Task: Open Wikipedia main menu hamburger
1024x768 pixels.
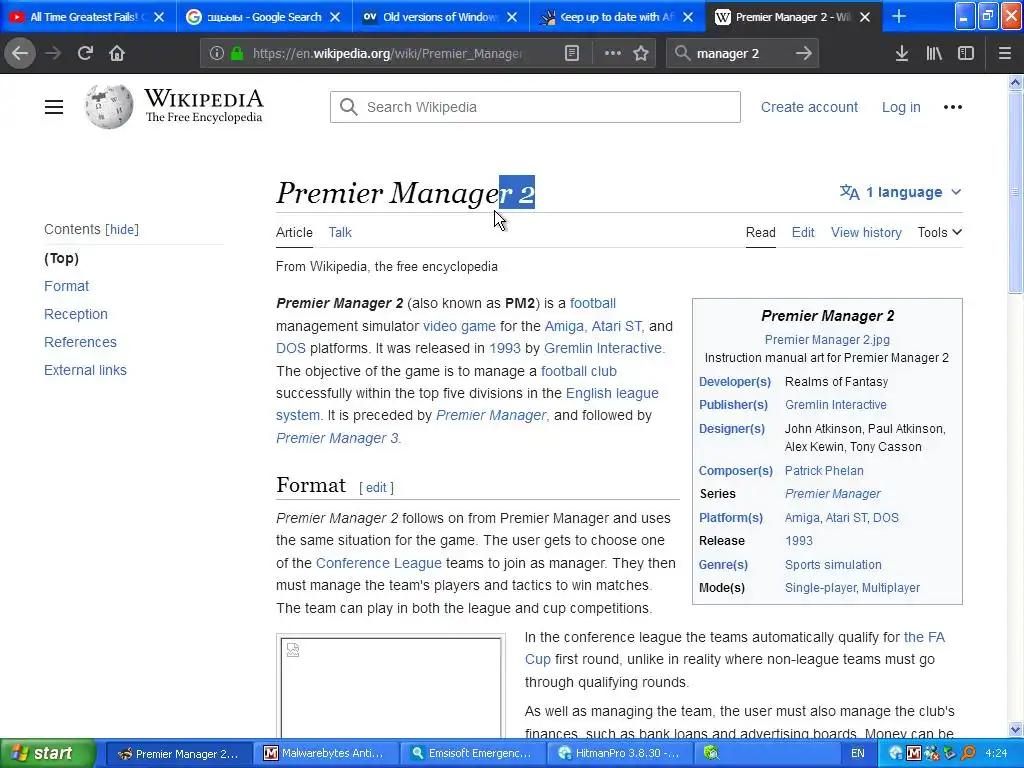Action: (x=54, y=107)
